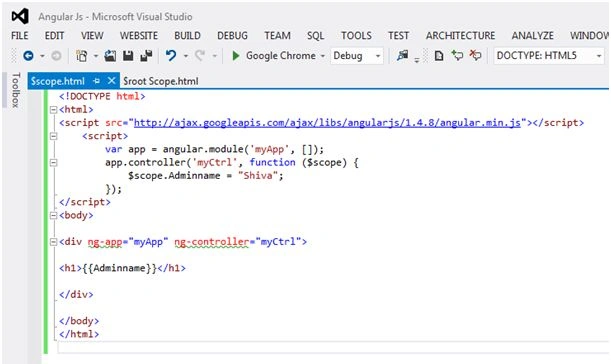The height and width of the screenshot is (364, 611).
Task: Open the WEBSITE menu
Action: pos(139,35)
